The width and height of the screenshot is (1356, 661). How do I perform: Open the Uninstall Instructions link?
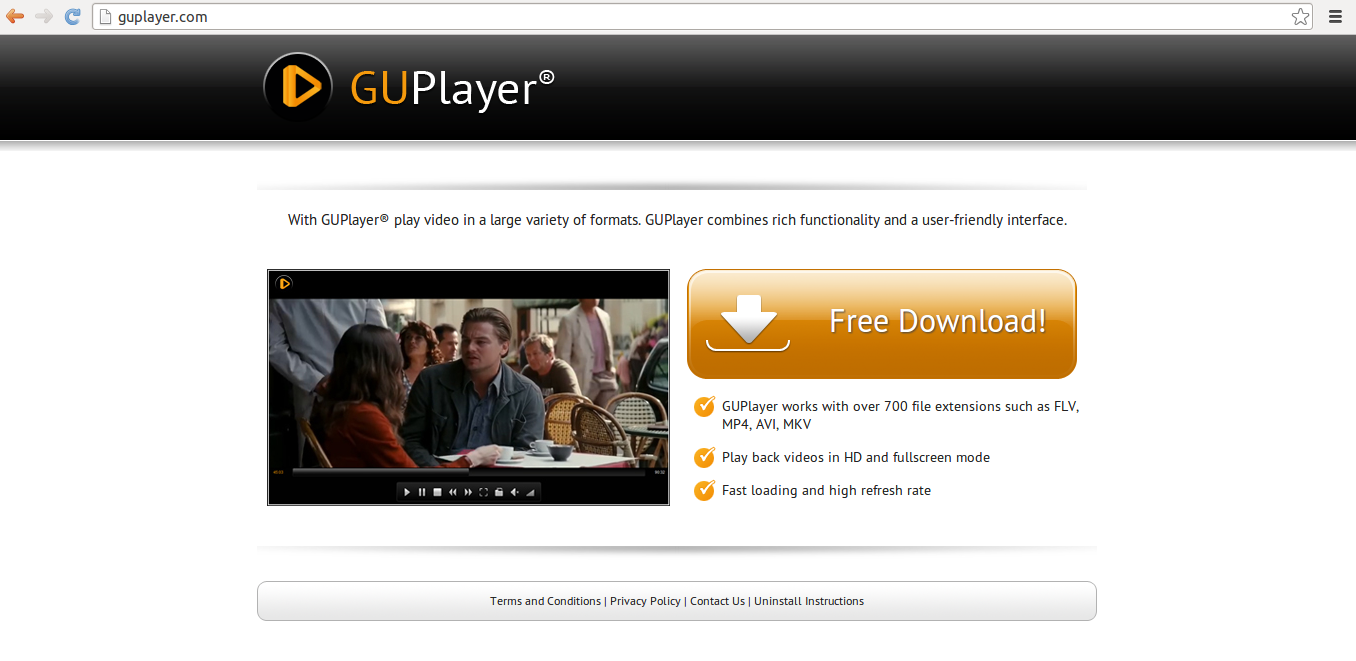[809, 601]
